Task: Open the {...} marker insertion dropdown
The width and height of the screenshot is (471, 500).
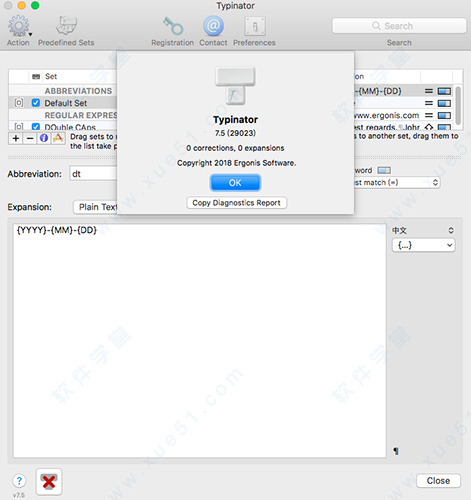Action: pos(424,245)
